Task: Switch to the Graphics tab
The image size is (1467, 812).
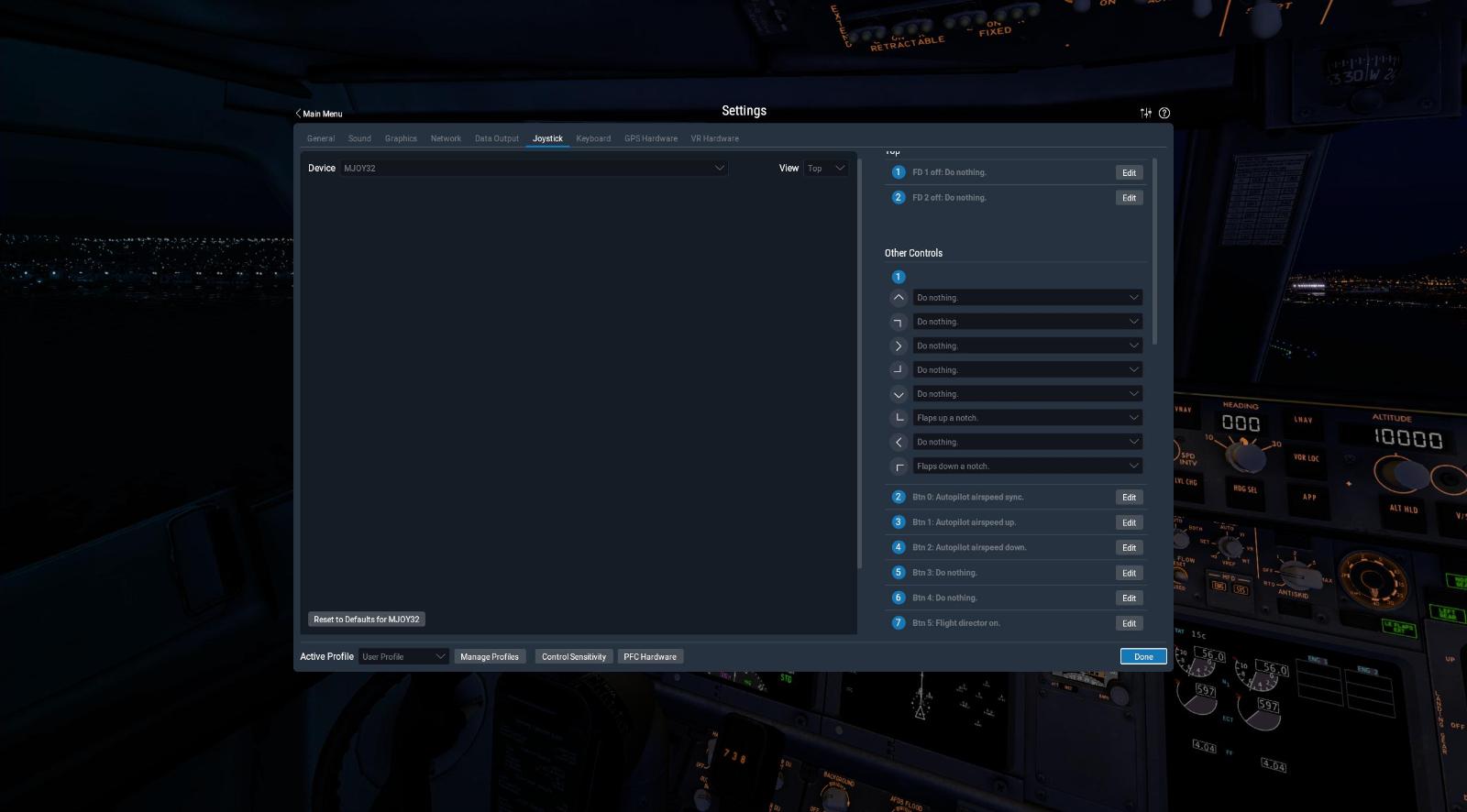Action: [x=401, y=138]
